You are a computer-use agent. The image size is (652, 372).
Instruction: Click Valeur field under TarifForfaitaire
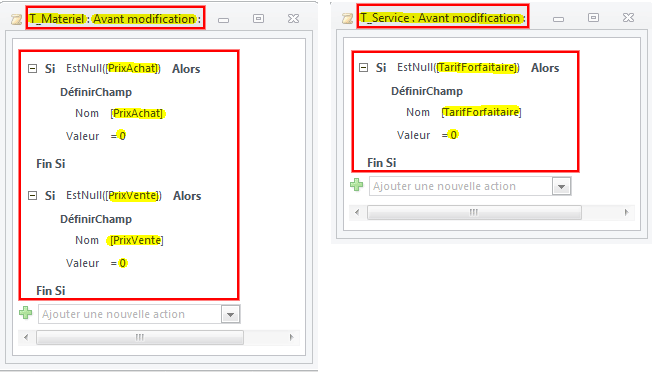pyautogui.click(x=450, y=135)
